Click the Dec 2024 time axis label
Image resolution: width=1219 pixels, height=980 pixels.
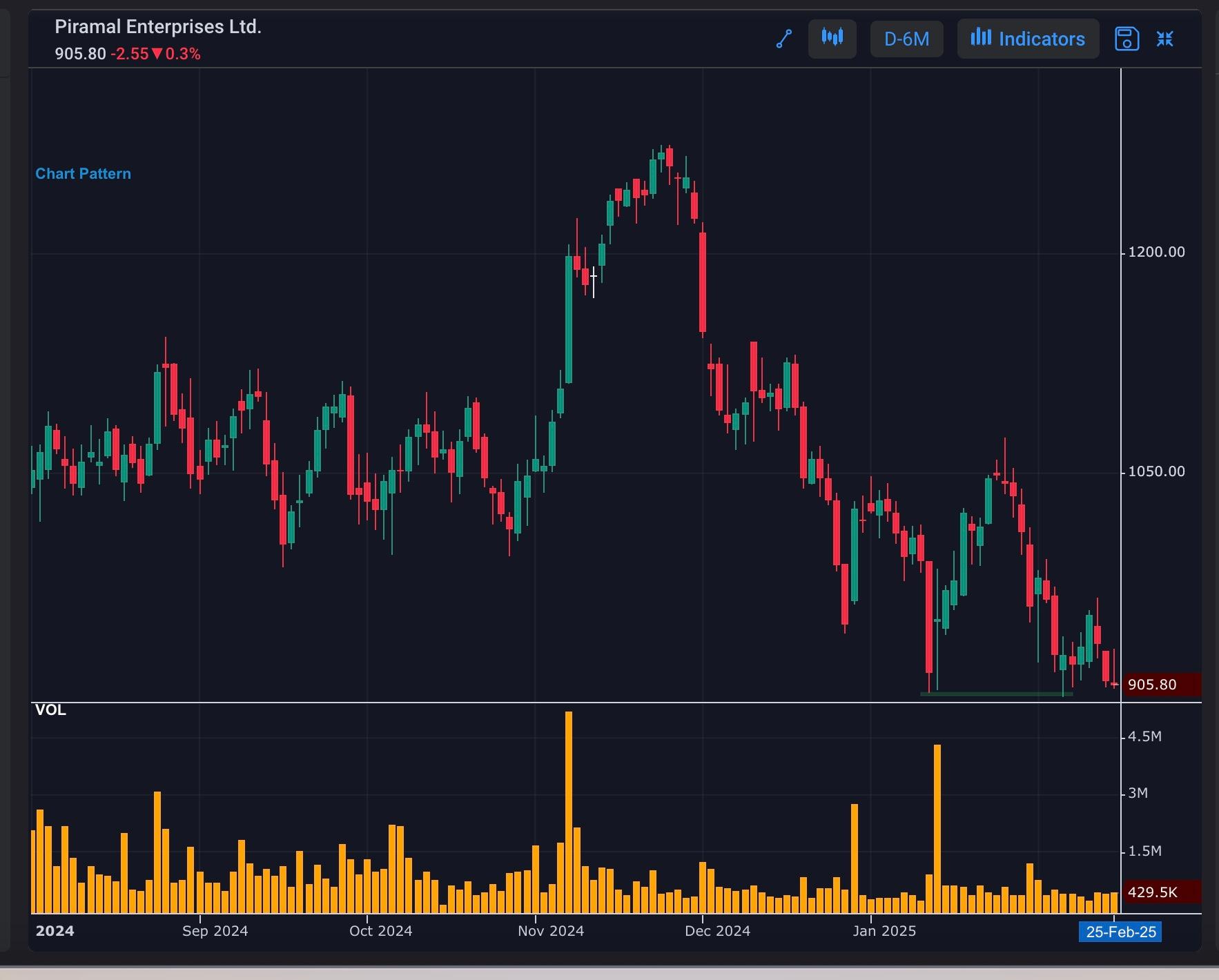click(717, 931)
